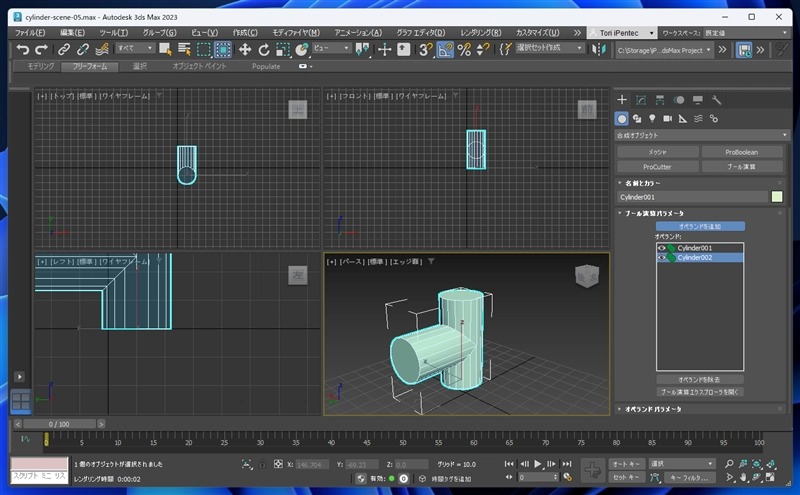Screen dimensions: 800x495
Task: Click the オペランドを除去 button
Action: pyautogui.click(x=700, y=380)
